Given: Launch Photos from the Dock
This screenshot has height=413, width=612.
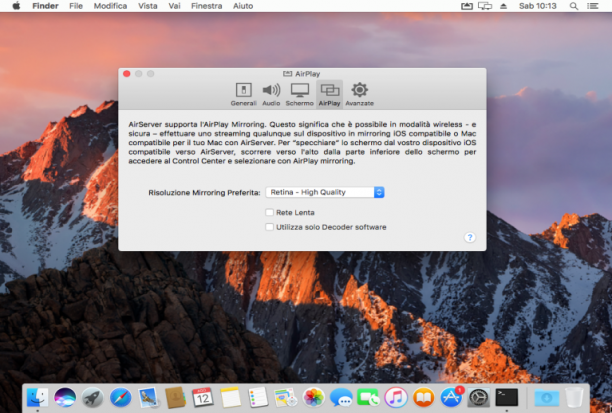Looking at the screenshot, I should tap(313, 397).
